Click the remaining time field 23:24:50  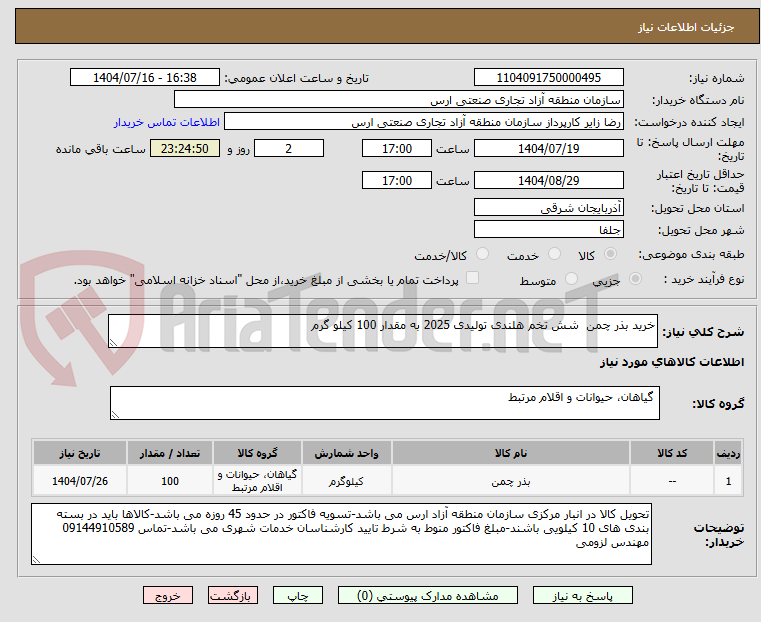tap(185, 148)
